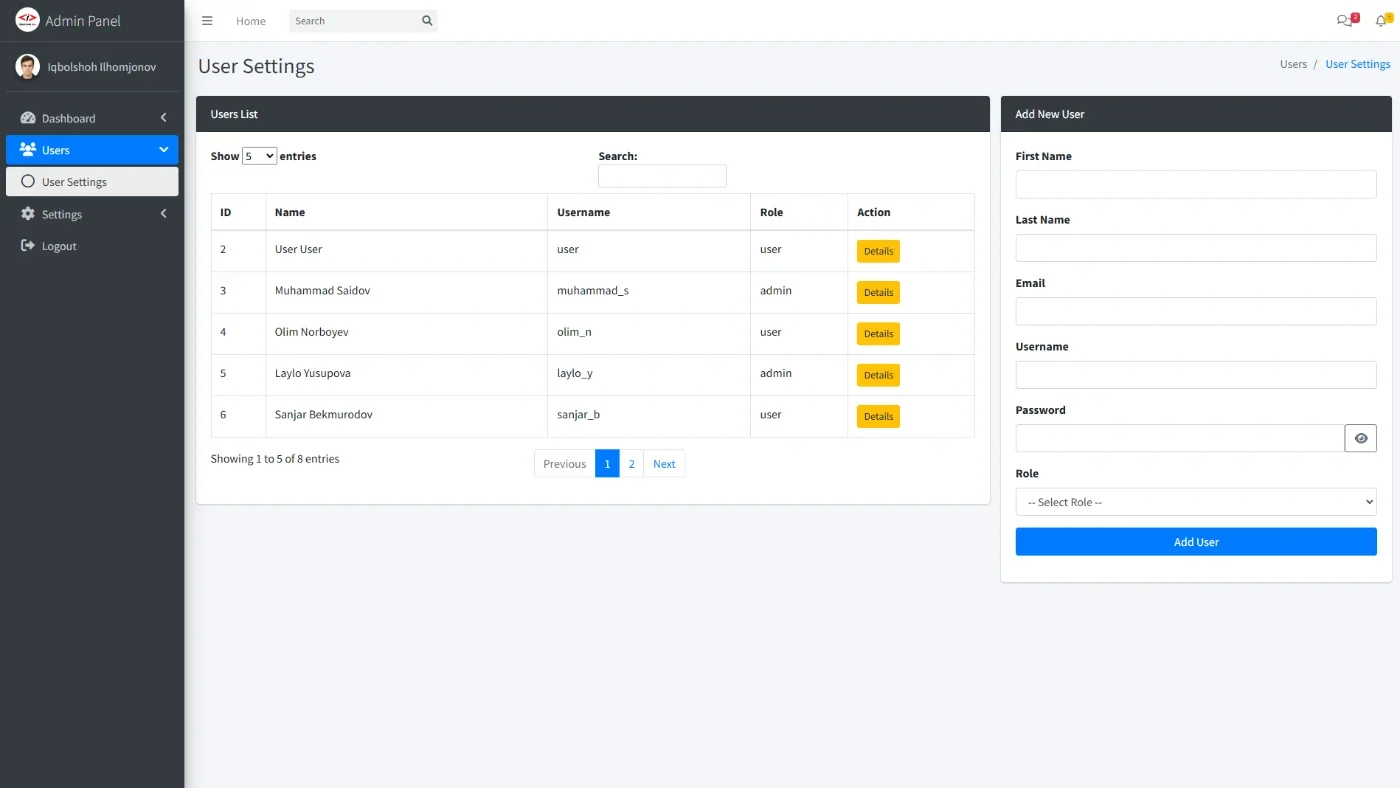Click Iqbolshoh Ilhomjonov name in sidebar
The image size is (1400, 788).
pyautogui.click(x=102, y=67)
